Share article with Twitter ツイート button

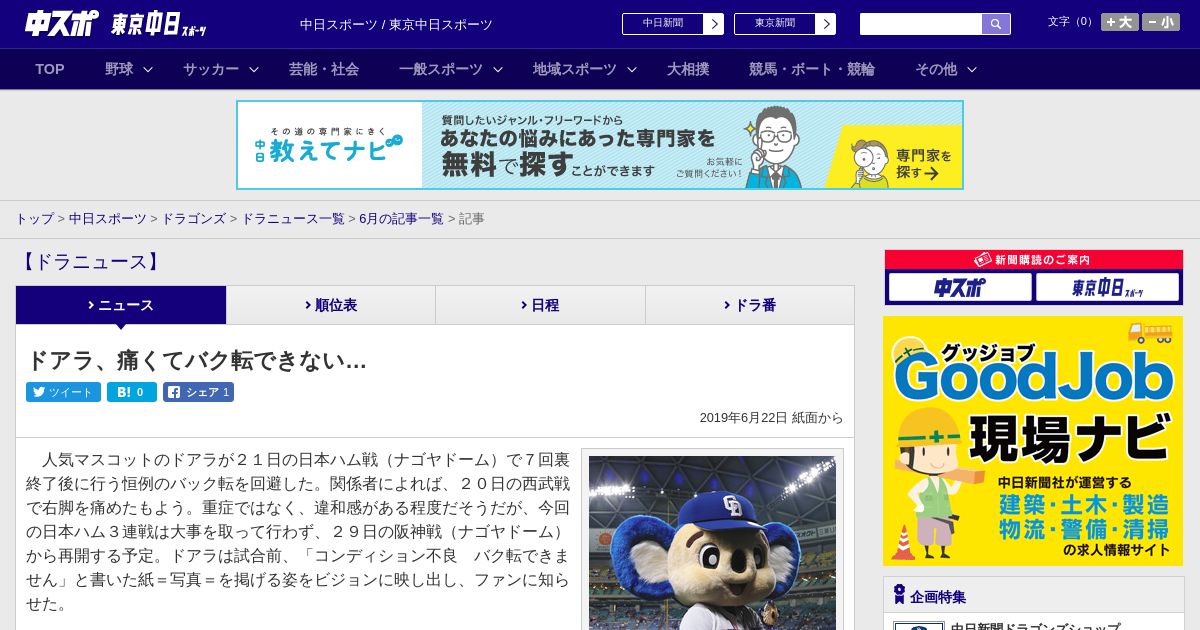click(x=63, y=392)
